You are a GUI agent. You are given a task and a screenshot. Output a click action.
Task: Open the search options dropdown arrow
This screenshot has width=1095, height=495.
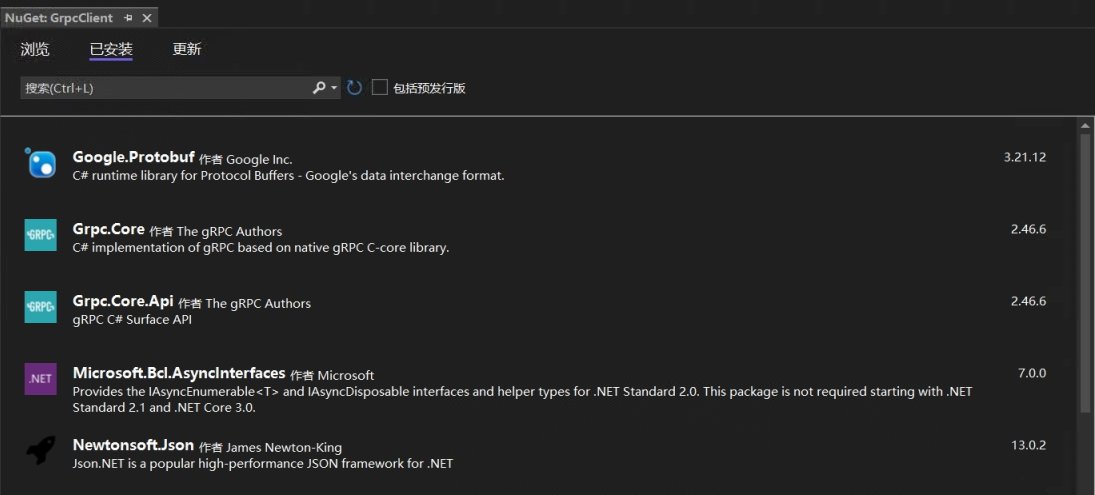tap(334, 88)
